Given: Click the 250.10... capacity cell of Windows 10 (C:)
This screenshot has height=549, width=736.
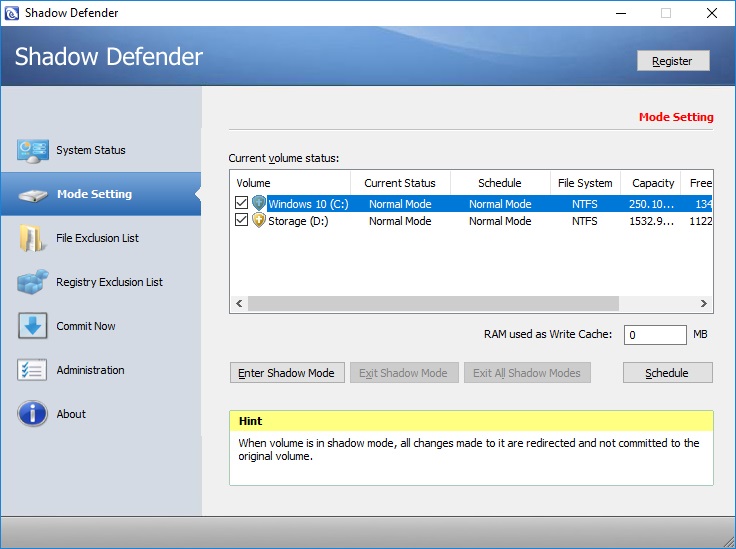Looking at the screenshot, I should tap(652, 204).
